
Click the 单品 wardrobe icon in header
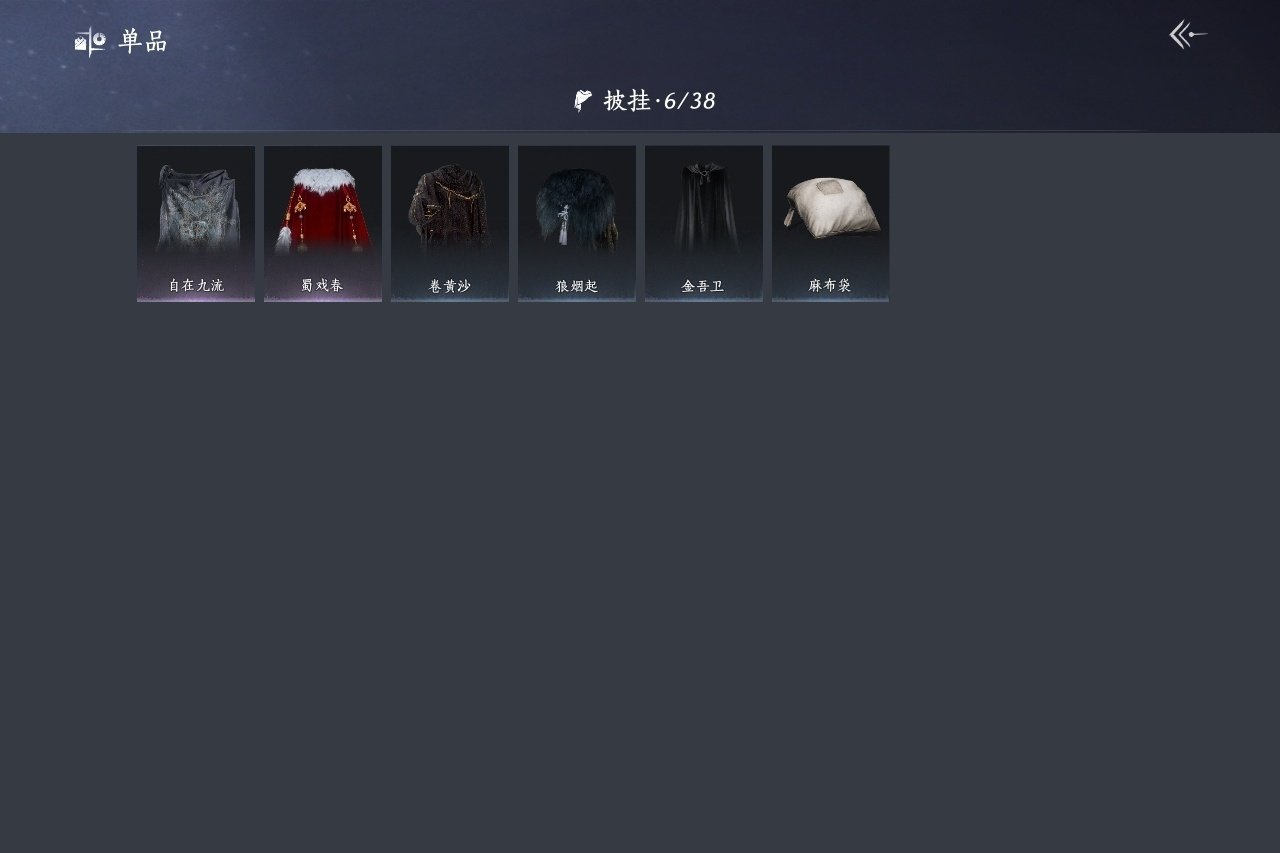point(90,41)
